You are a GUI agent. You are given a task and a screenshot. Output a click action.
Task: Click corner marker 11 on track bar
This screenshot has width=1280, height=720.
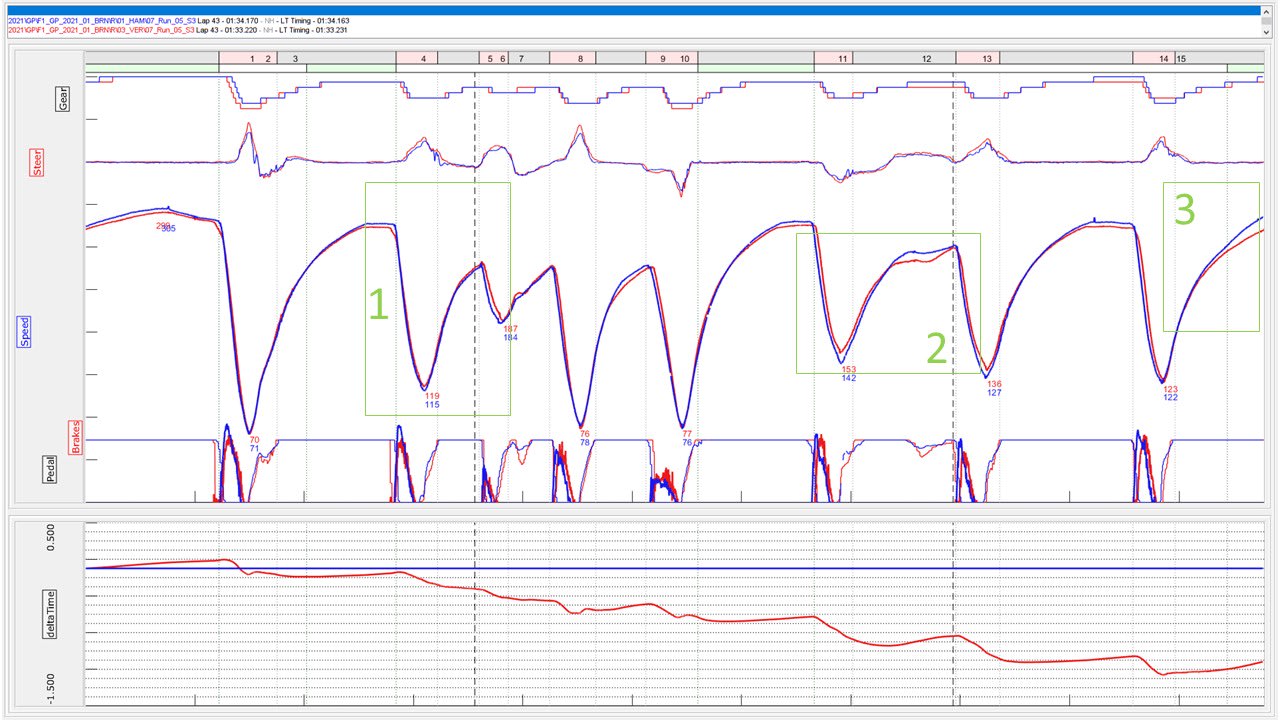tap(843, 59)
